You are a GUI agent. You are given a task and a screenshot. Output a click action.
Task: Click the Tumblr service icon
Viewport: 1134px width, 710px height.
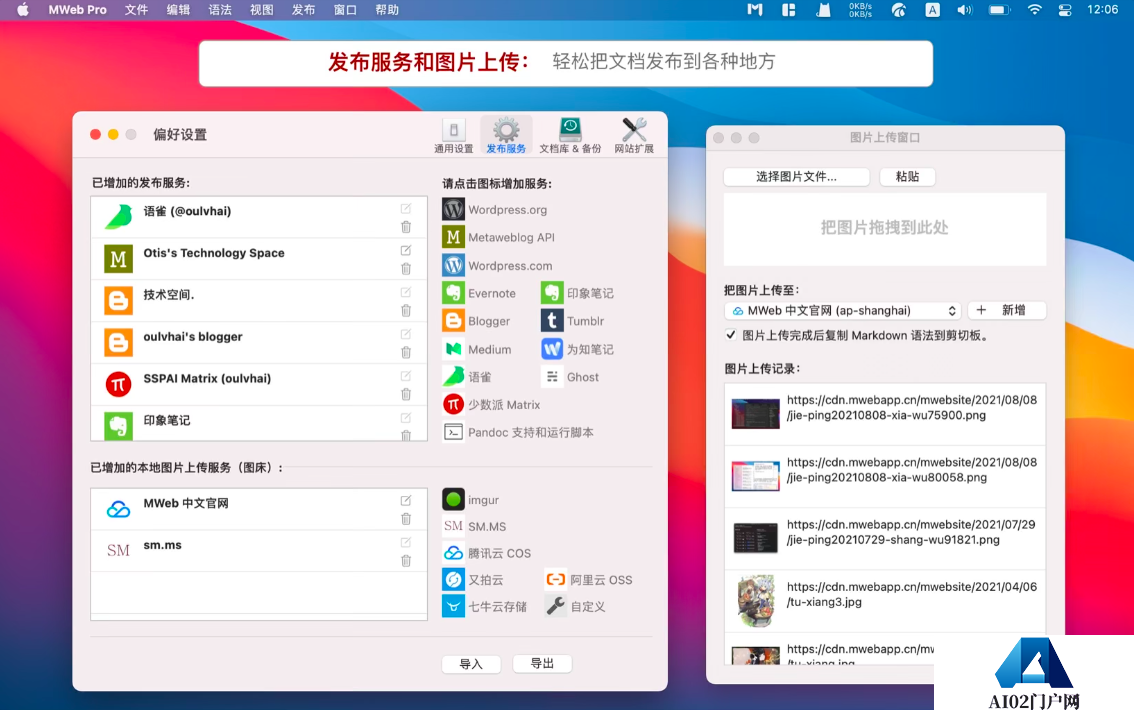coord(553,321)
